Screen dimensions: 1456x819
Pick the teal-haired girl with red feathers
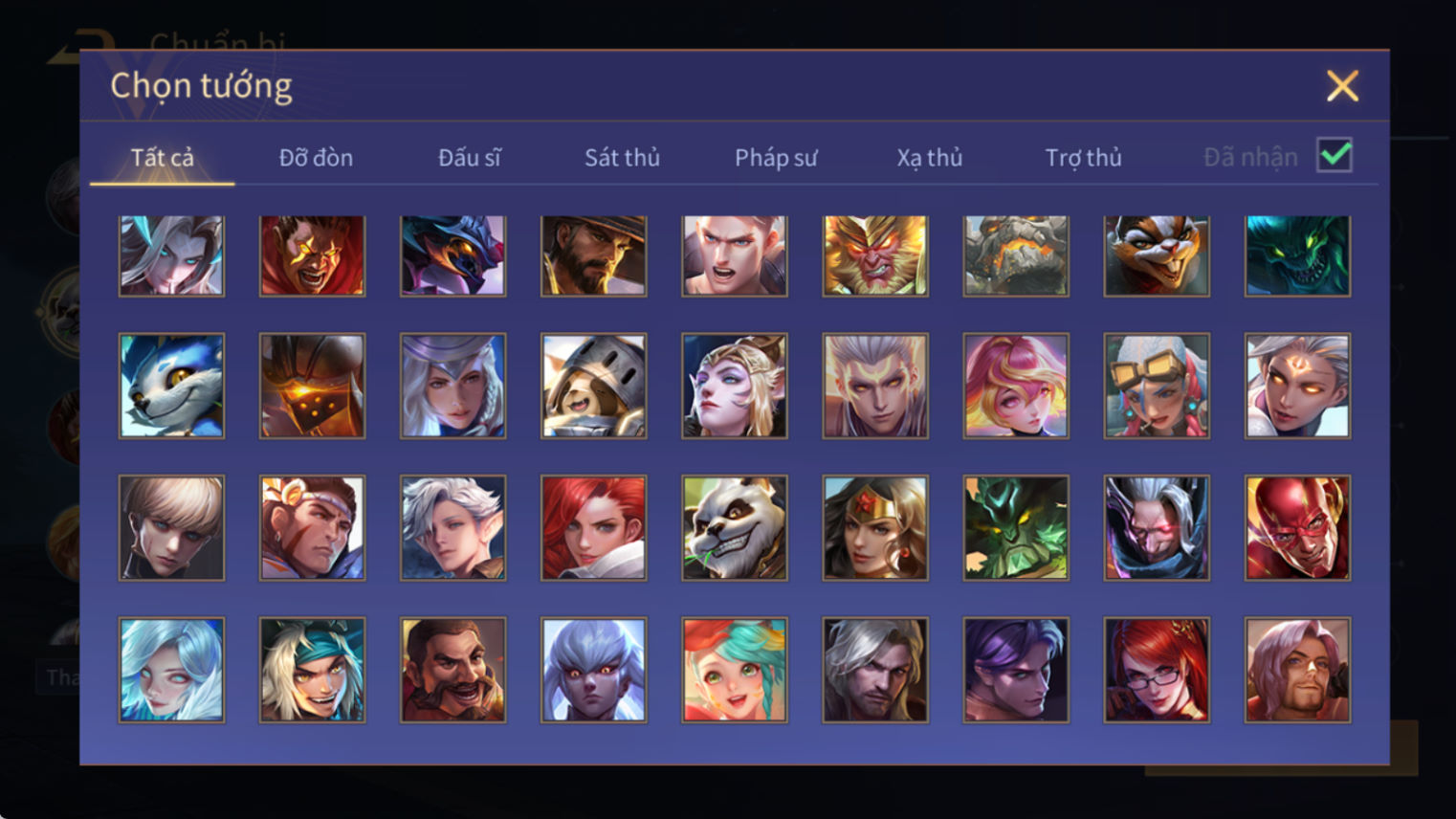pos(735,669)
